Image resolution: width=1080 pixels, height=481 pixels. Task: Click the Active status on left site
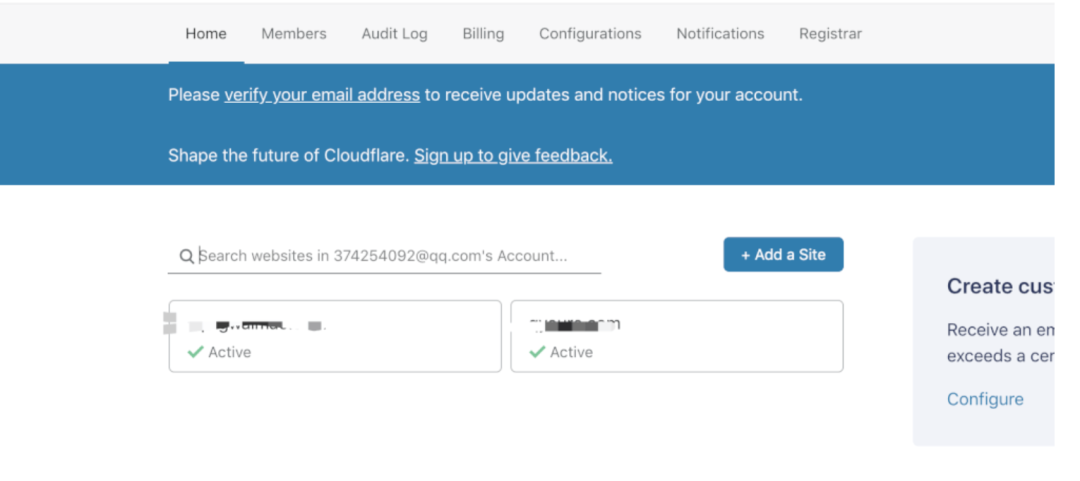point(230,352)
